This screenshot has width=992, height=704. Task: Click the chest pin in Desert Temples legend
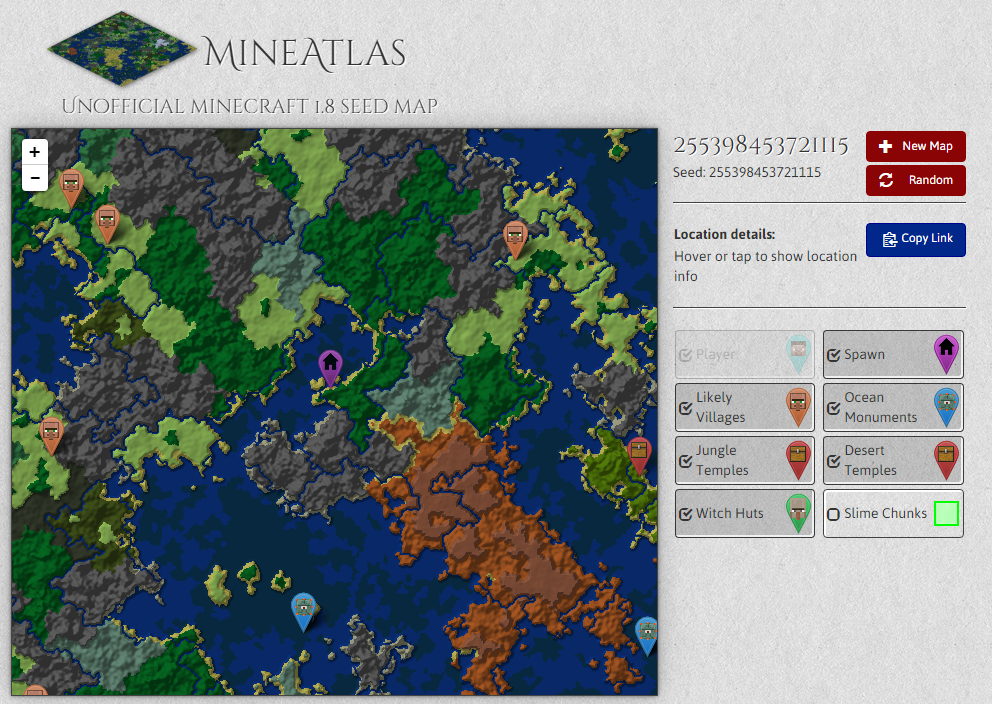(946, 460)
